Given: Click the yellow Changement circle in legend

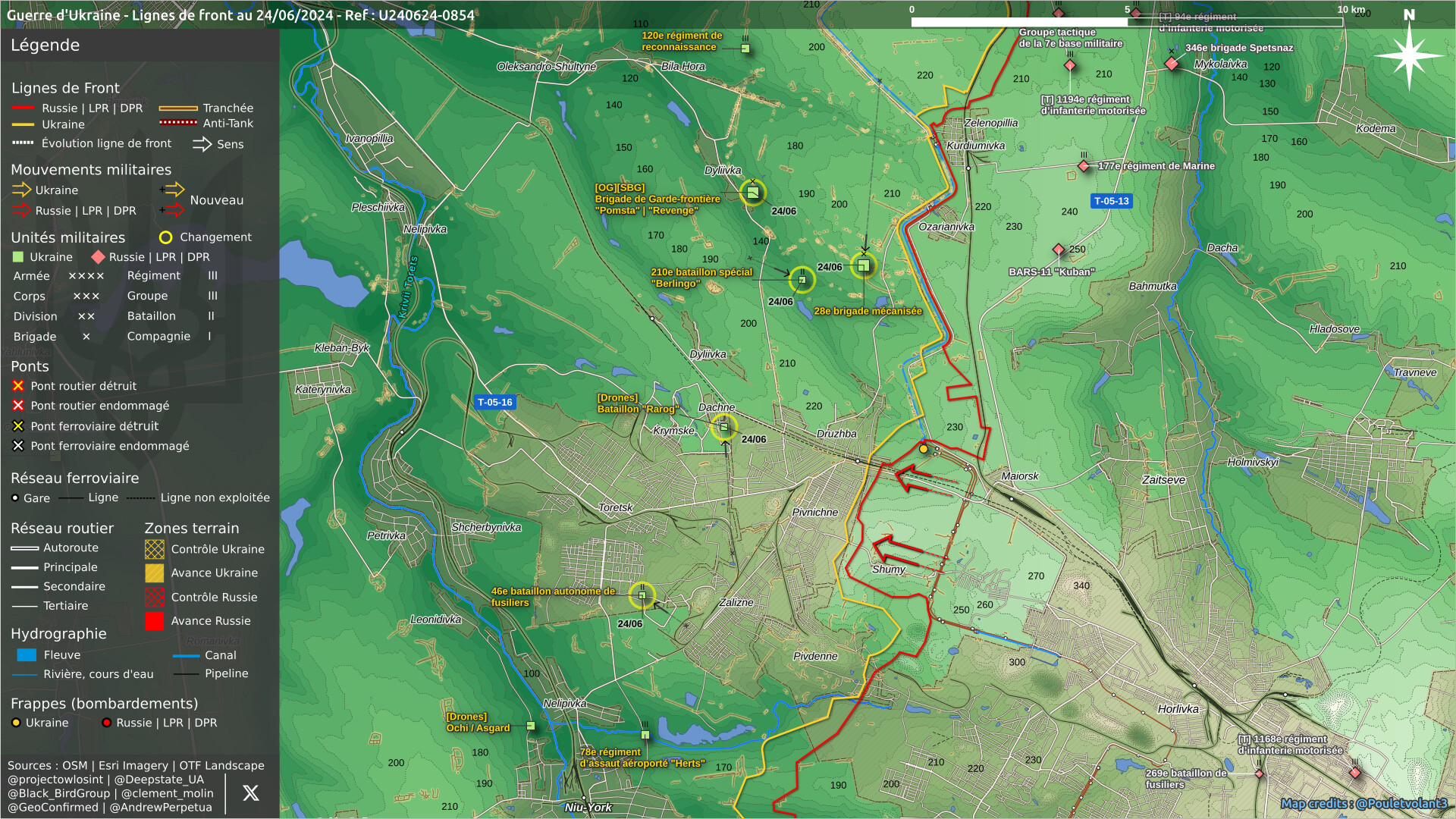Looking at the screenshot, I should point(165,237).
